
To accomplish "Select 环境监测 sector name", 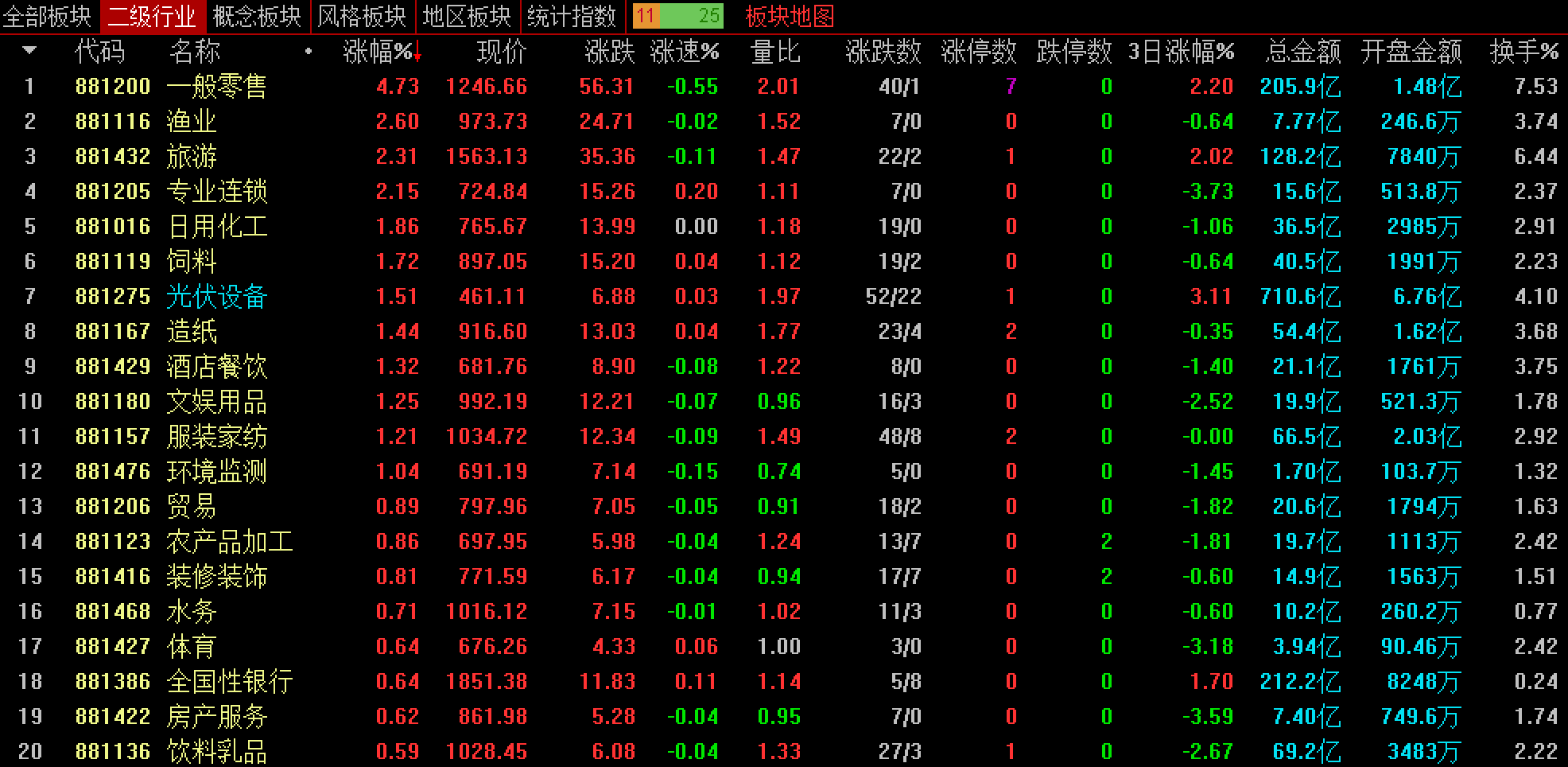I will (217, 471).
